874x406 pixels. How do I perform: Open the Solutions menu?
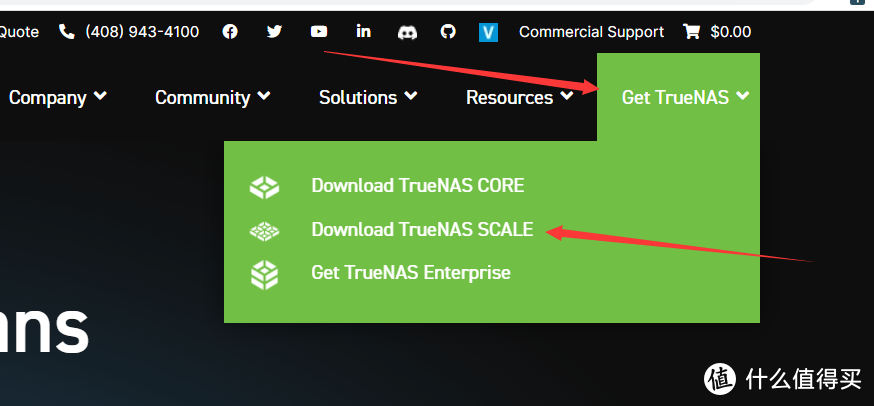pyautogui.click(x=358, y=98)
